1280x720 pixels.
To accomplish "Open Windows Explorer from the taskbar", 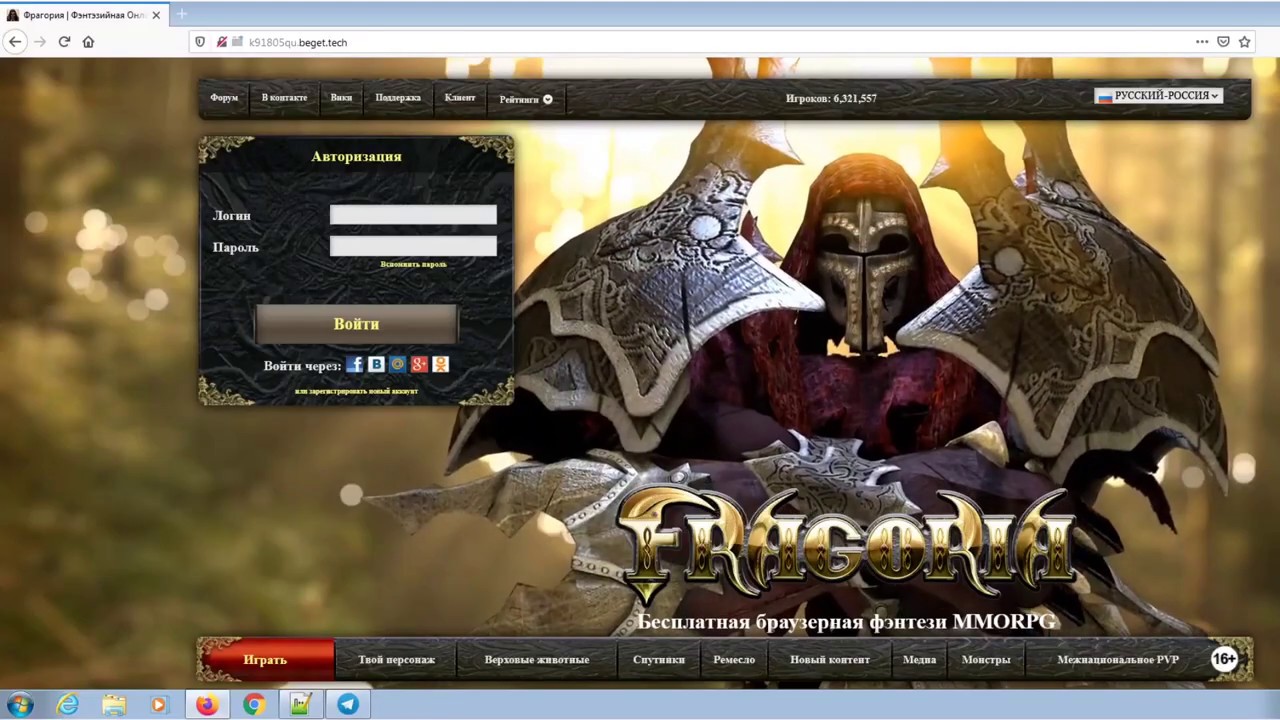I will tap(114, 705).
